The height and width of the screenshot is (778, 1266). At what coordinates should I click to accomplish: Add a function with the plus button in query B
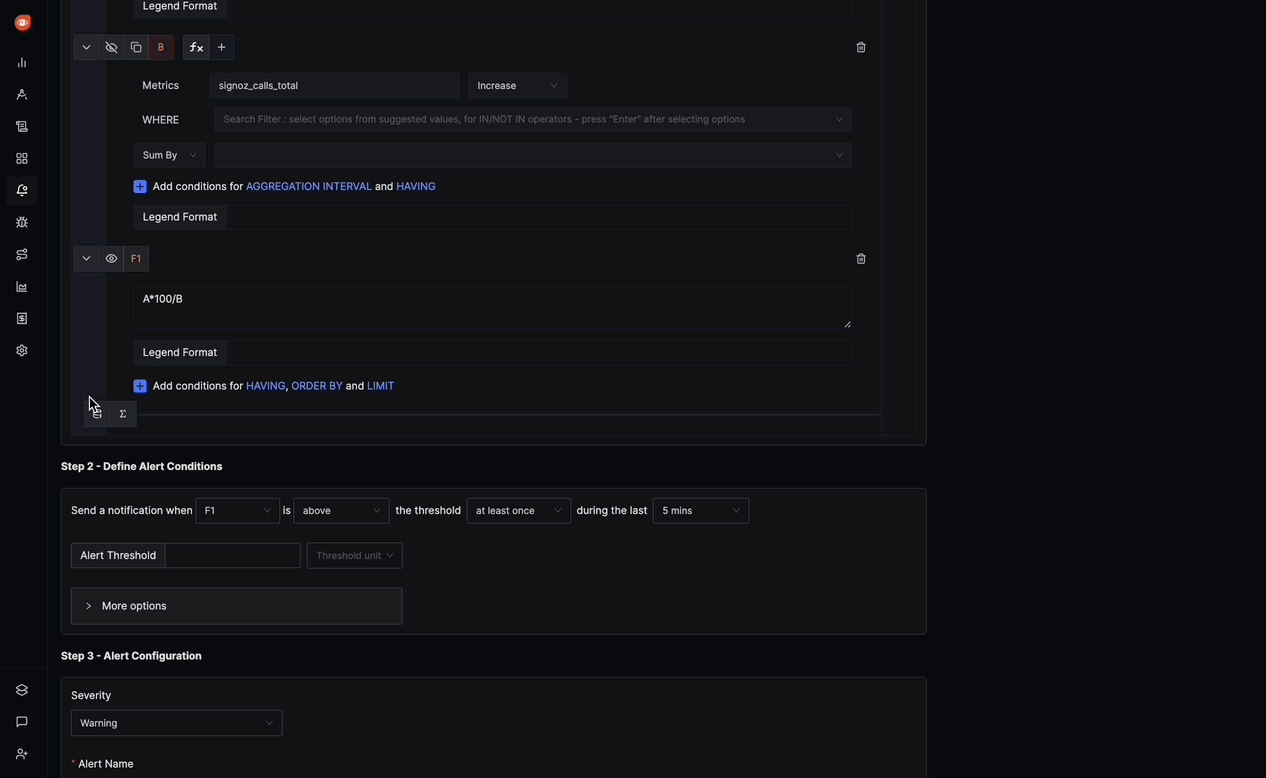click(222, 47)
